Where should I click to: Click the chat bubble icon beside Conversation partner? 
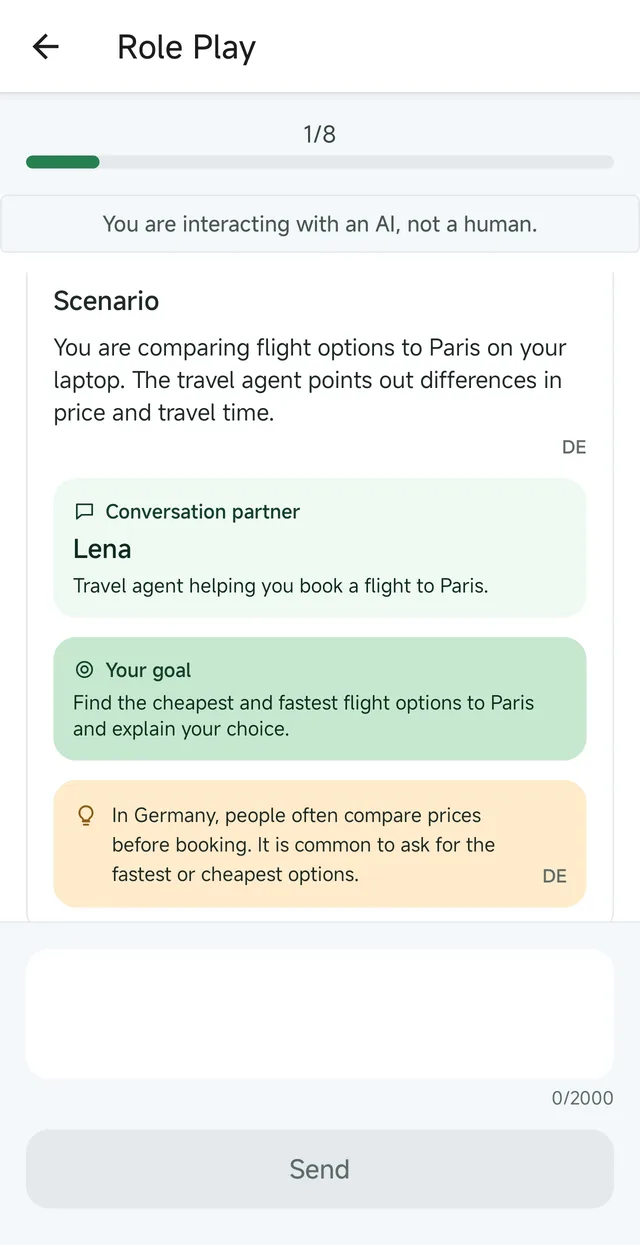84,512
